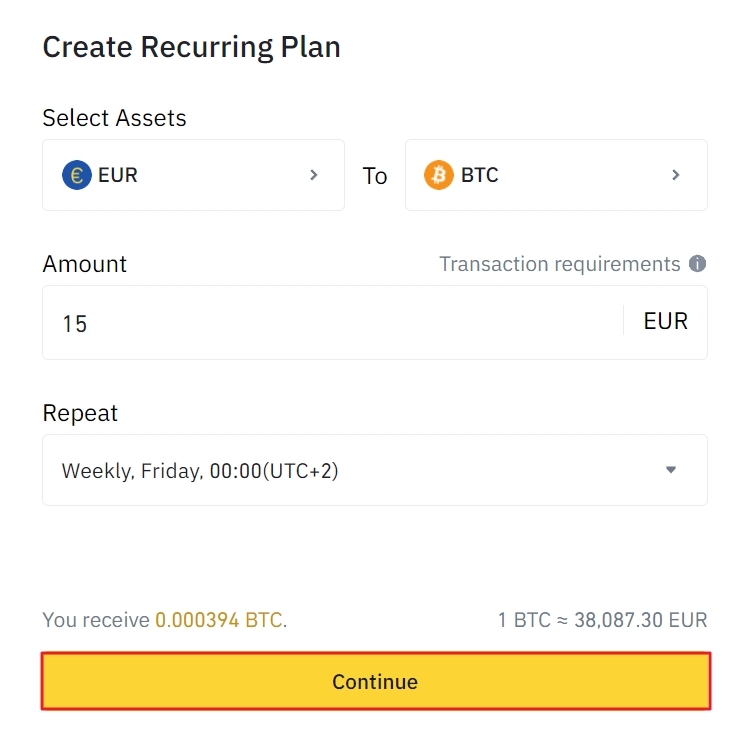746x739 pixels.
Task: Click the EUR label in source asset selector
Action: point(118,176)
